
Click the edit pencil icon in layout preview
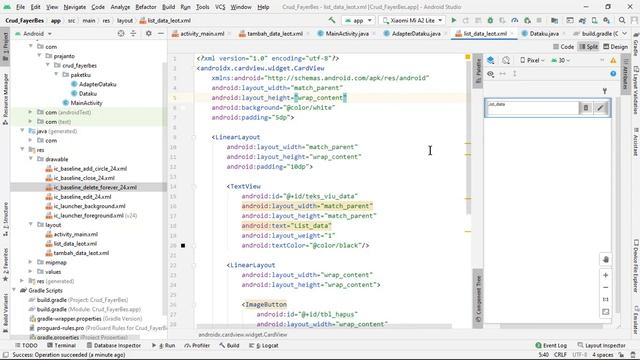(x=600, y=108)
